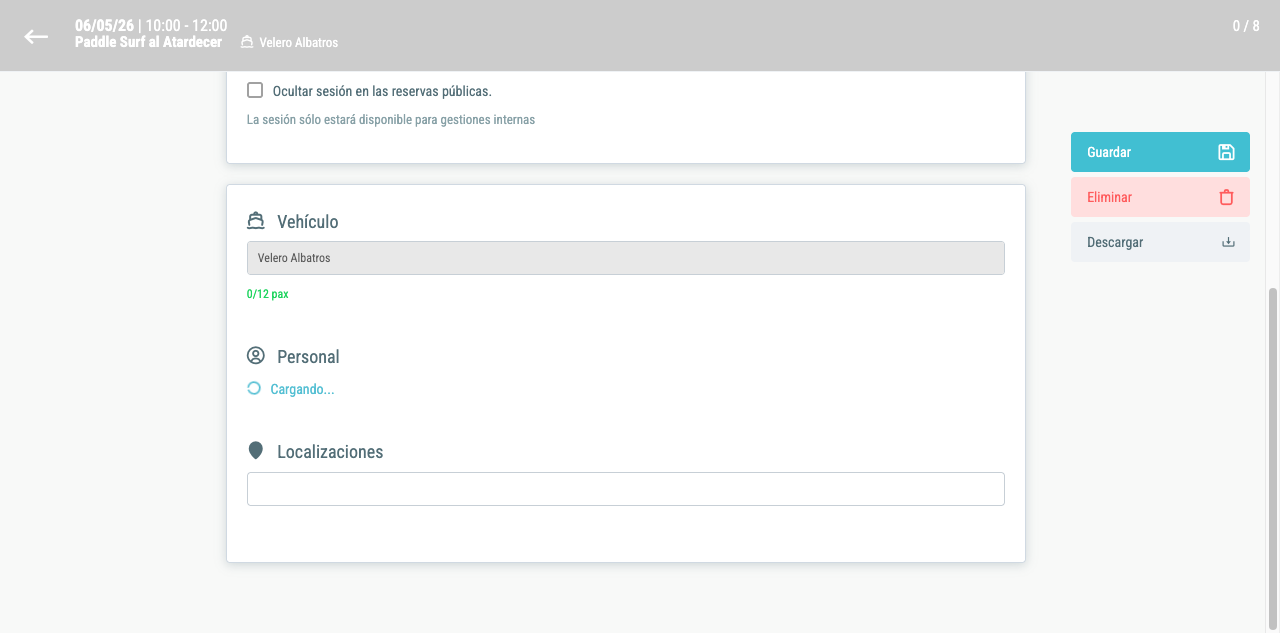Screen dimensions: 1280x633
Task: Click the Cargando... loading text
Action: point(302,389)
